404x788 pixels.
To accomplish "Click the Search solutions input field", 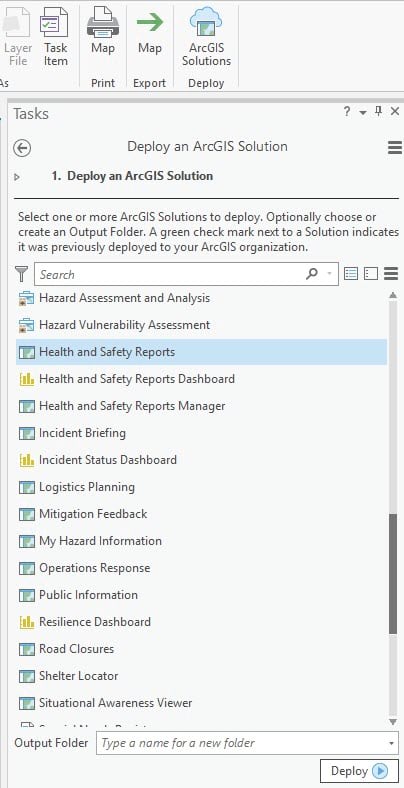I will (171, 274).
